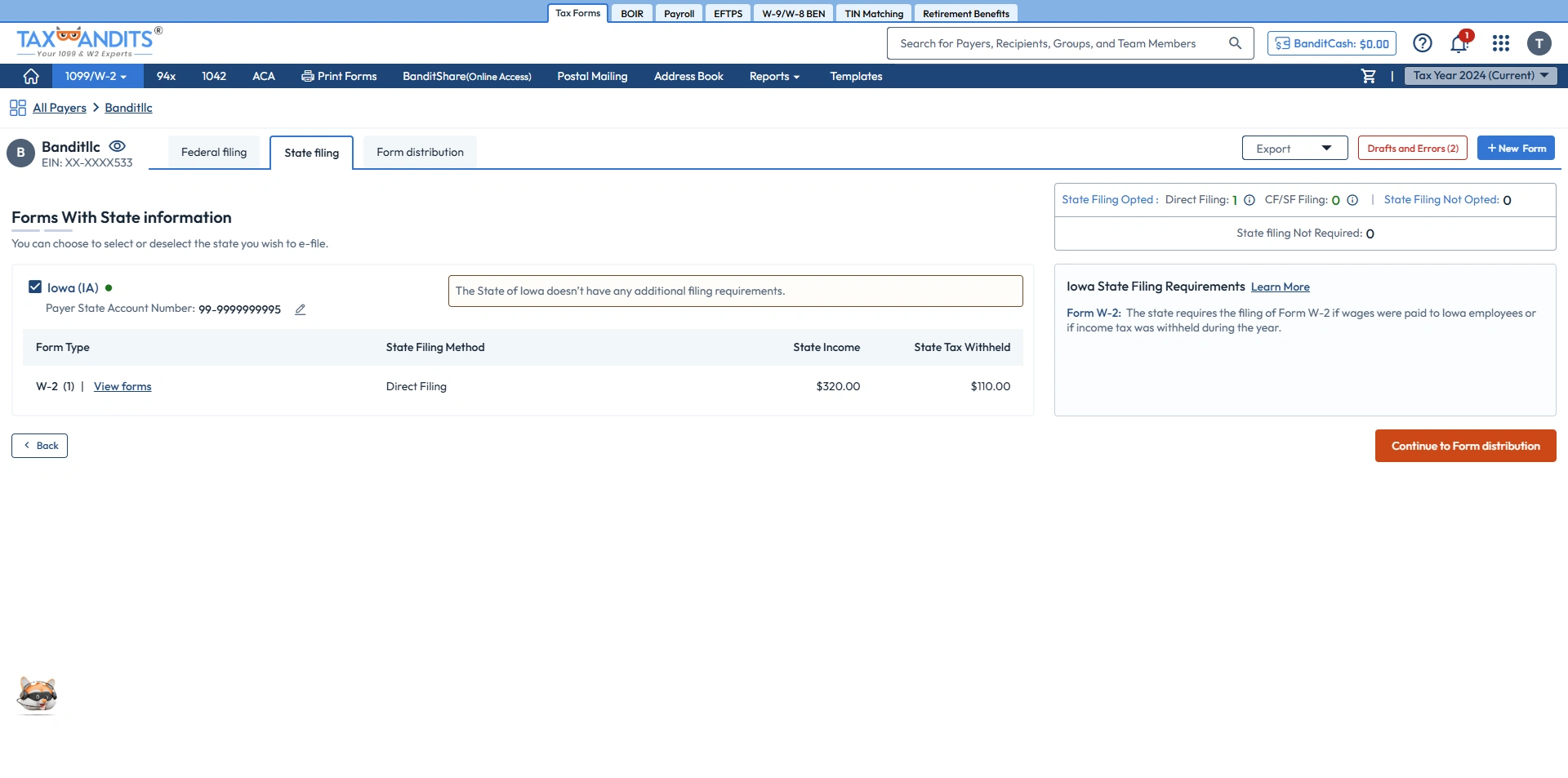The image size is (1568, 778).
Task: Go to the Home icon in navbar
Action: coord(31,76)
